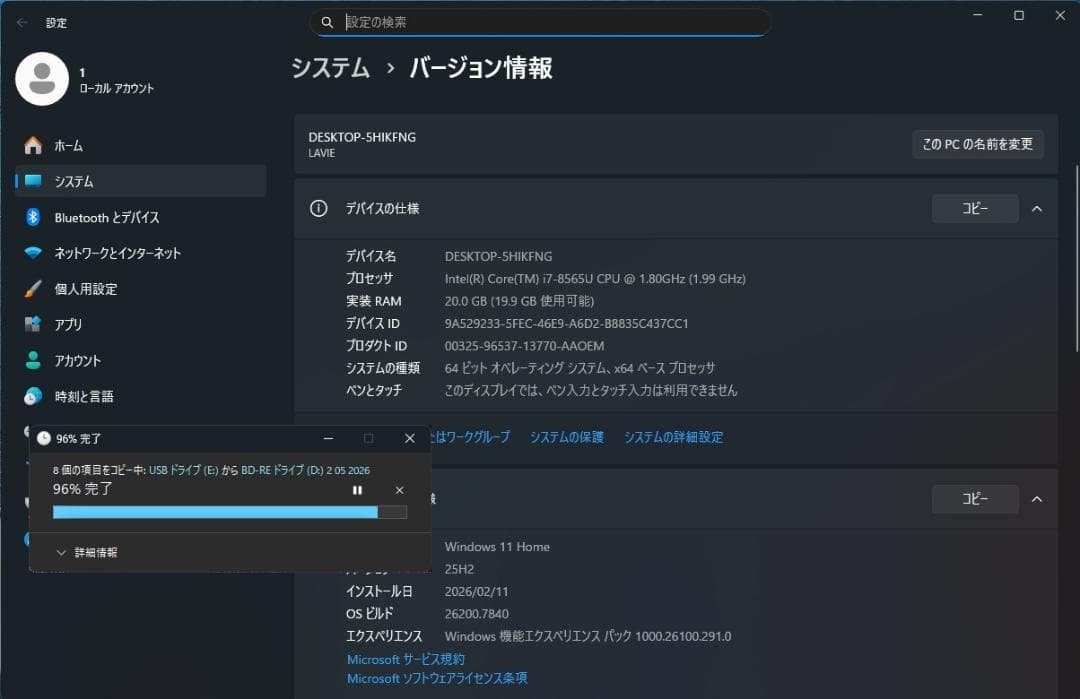1080x699 pixels.
Task: Click the copy progress bar
Action: (x=229, y=512)
